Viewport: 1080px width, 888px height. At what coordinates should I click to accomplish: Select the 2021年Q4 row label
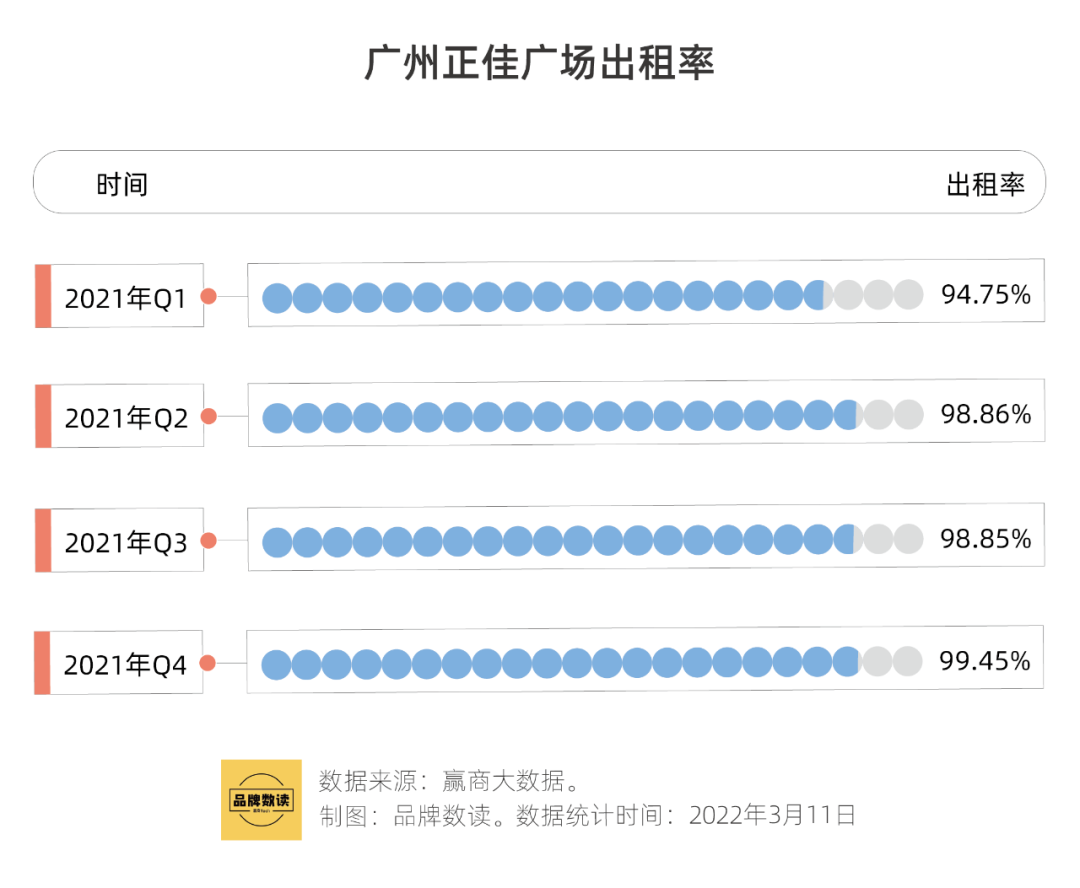click(126, 664)
